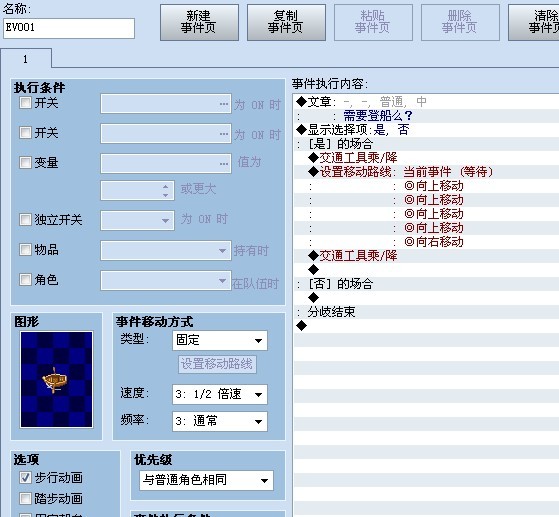Click the boat graphic thumbnail
559x517 pixels.
tap(57, 379)
